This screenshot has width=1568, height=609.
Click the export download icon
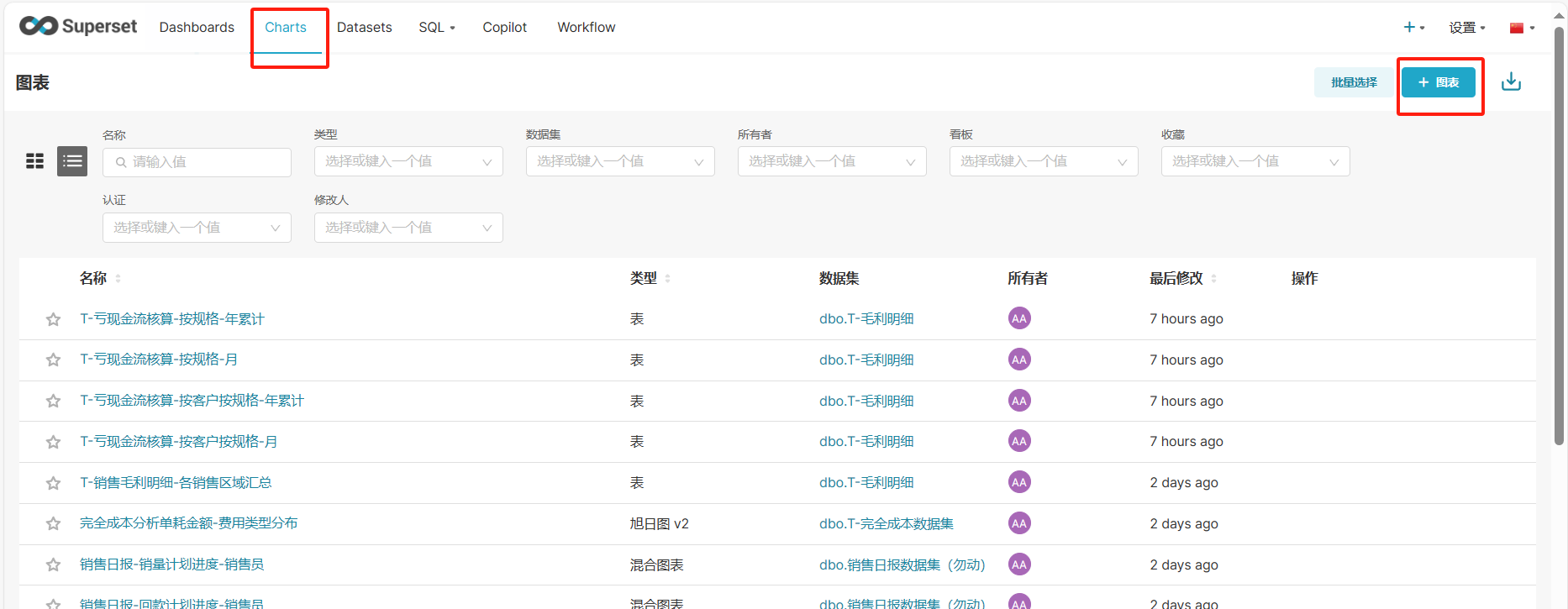pos(1511,81)
